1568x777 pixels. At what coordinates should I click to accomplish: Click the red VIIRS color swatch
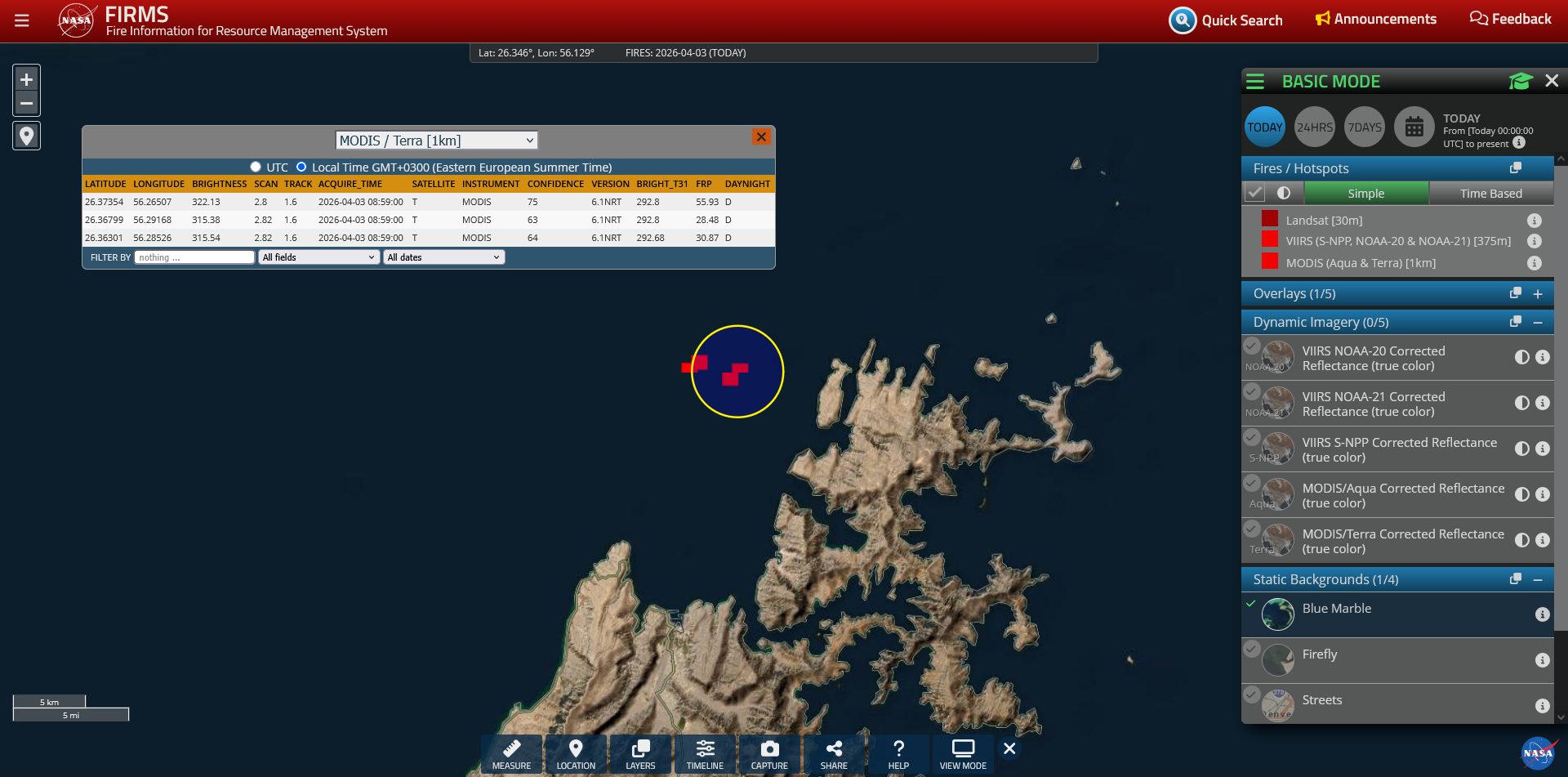[x=1269, y=239]
